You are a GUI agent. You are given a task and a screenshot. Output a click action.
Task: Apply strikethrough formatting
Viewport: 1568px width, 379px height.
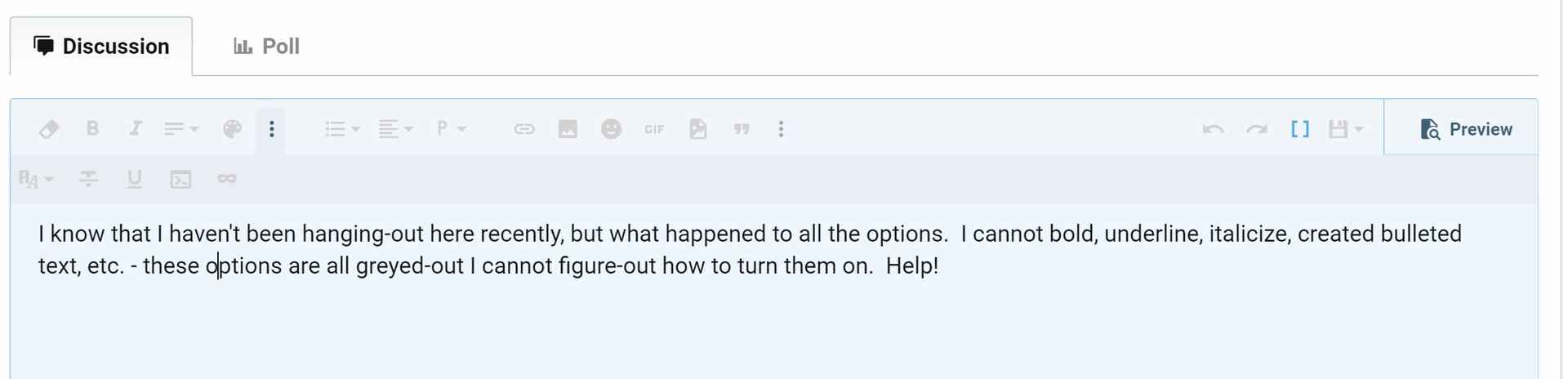point(88,179)
